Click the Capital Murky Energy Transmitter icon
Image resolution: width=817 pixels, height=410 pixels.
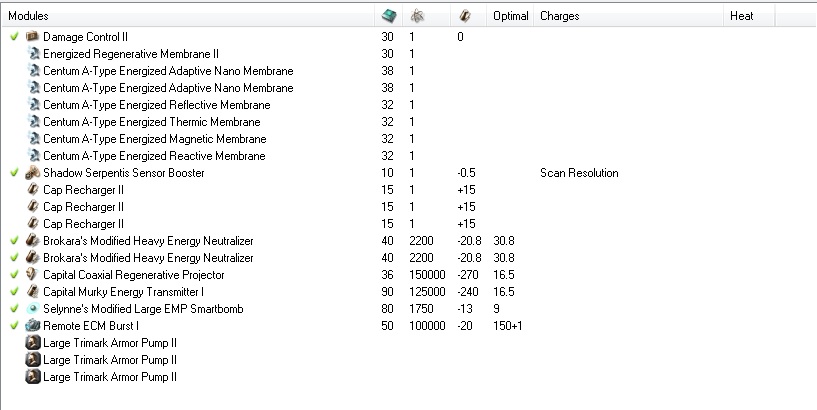[x=33, y=292]
